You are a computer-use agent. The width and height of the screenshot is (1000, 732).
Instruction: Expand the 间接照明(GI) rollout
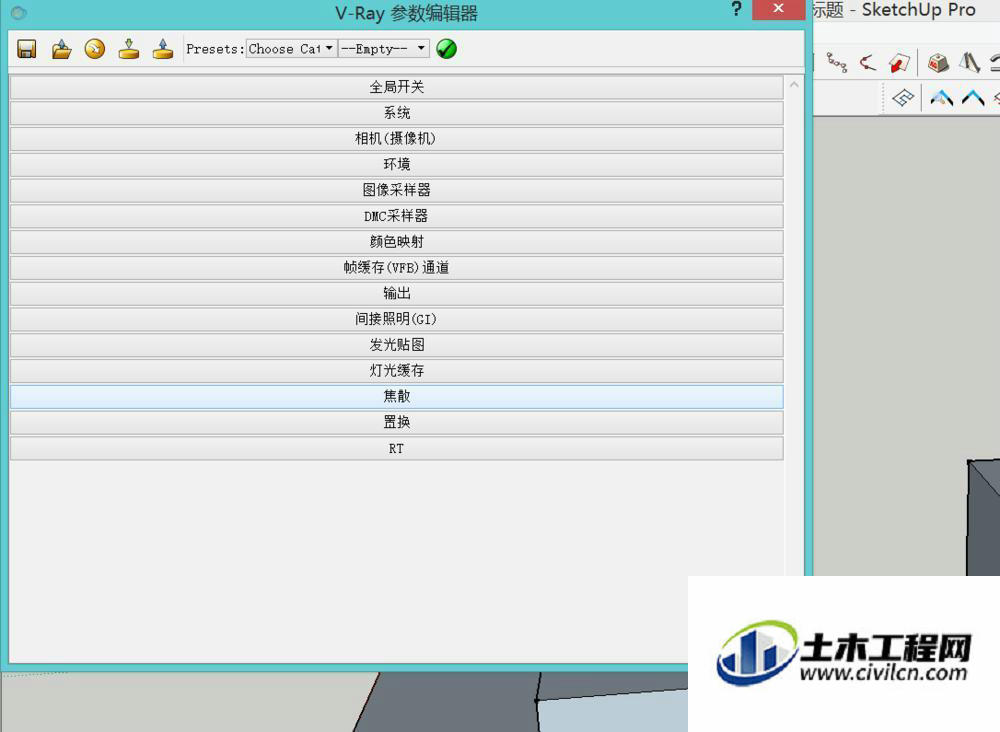[x=397, y=319]
